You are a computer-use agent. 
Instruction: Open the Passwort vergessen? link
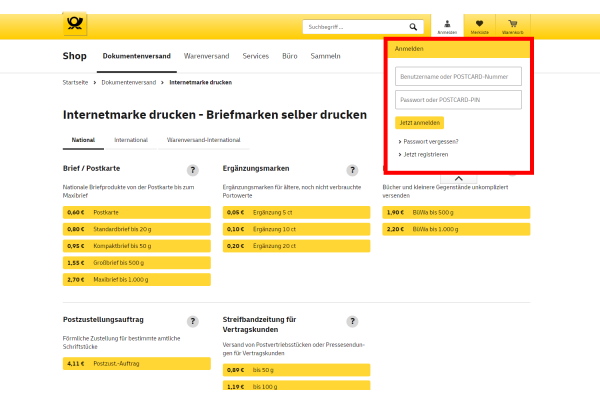pos(430,142)
